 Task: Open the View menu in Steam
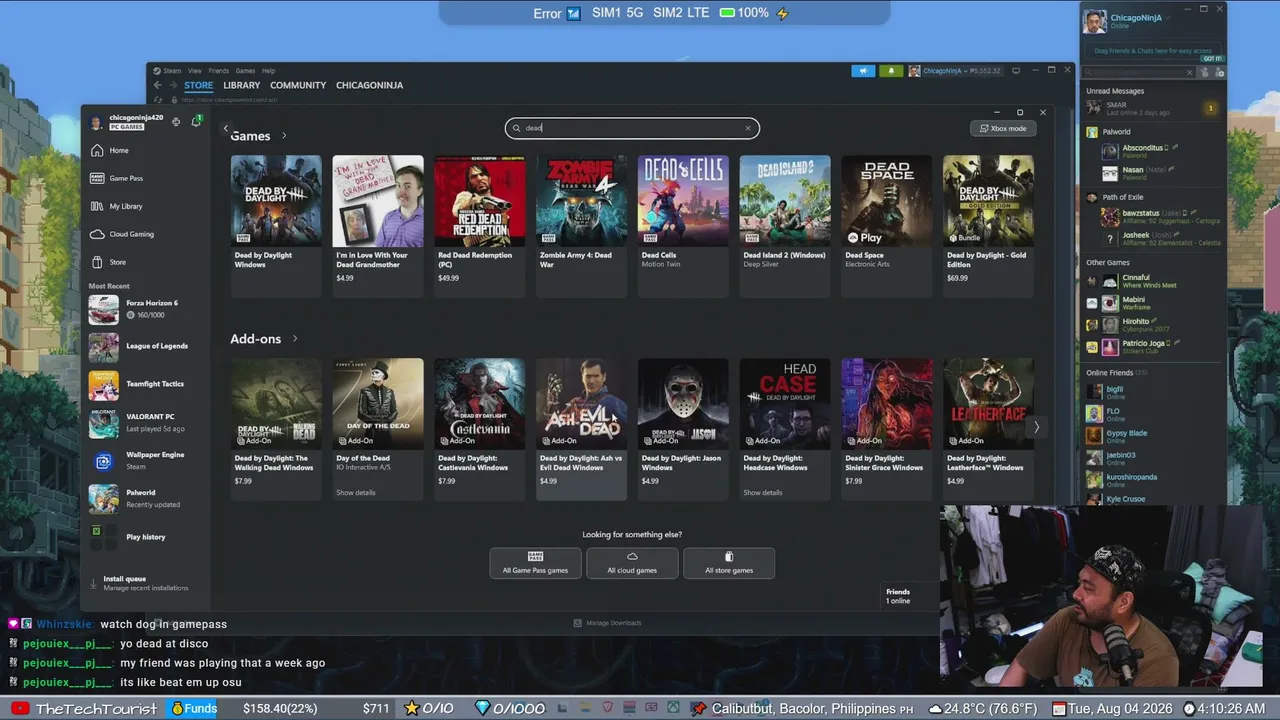195,71
